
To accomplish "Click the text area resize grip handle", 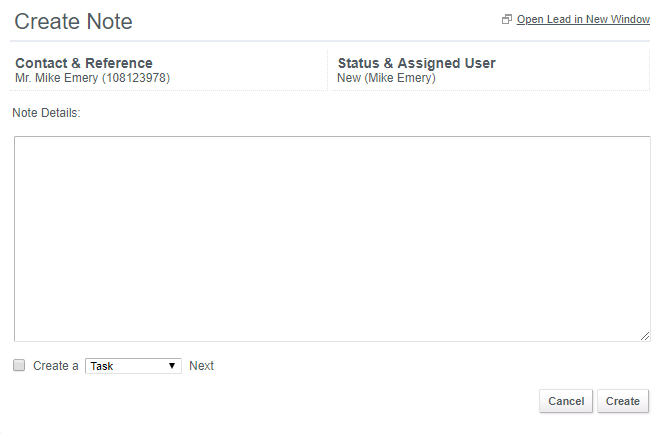I will pos(645,336).
